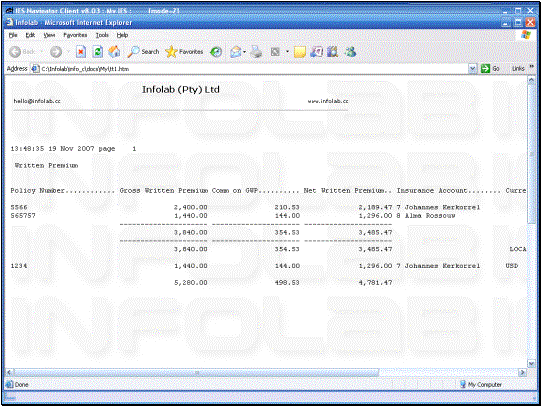This screenshot has width=541, height=406.
Task: Click the Refresh page icon
Action: click(98, 52)
